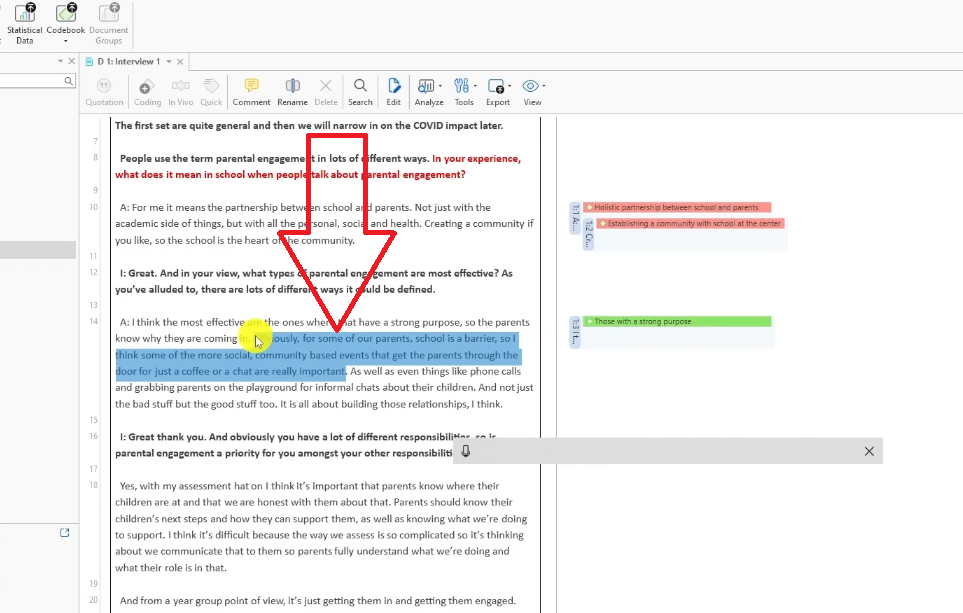Select code 'Holistic partnership between school and parents'

(x=676, y=208)
